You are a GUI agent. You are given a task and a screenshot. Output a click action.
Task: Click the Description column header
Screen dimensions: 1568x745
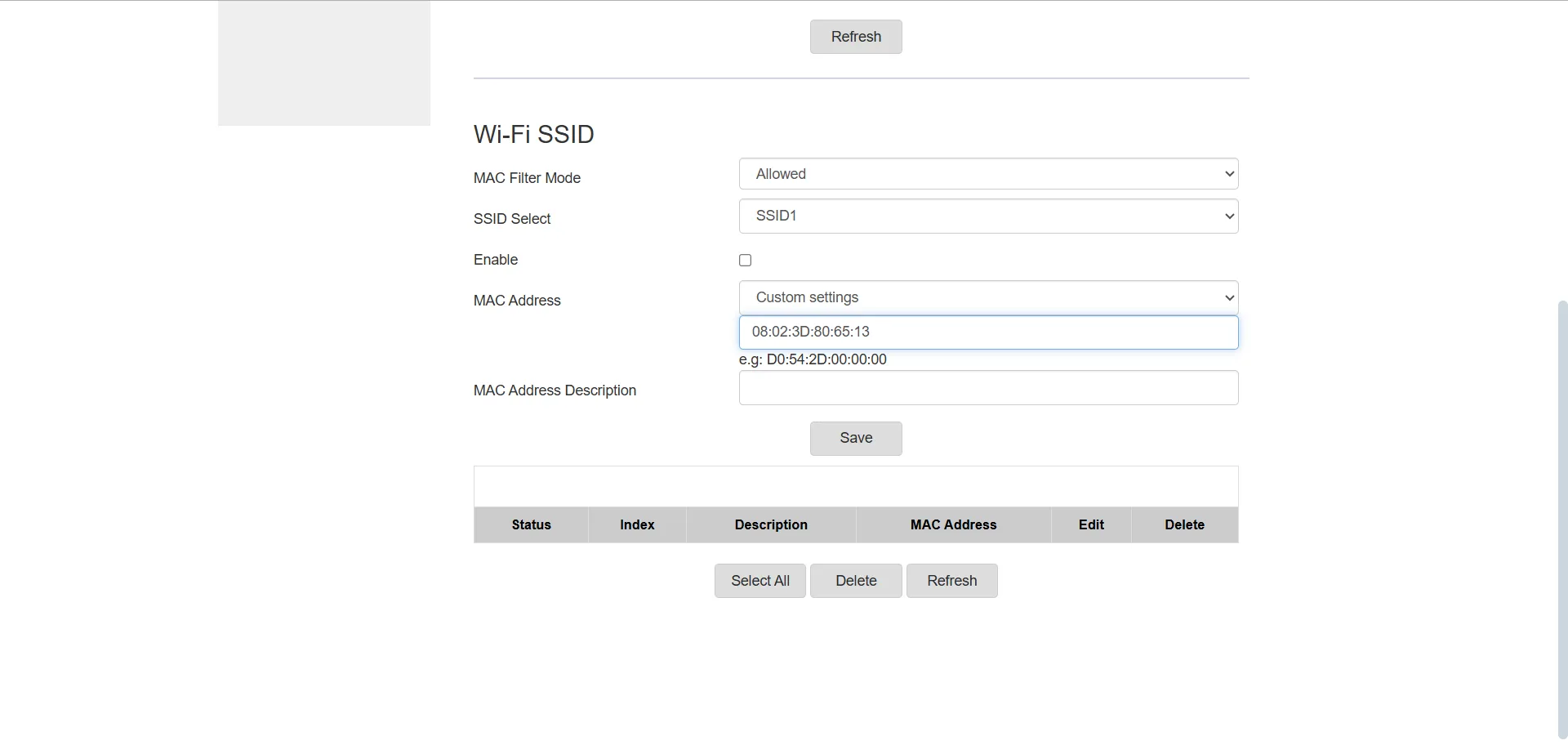click(x=770, y=524)
